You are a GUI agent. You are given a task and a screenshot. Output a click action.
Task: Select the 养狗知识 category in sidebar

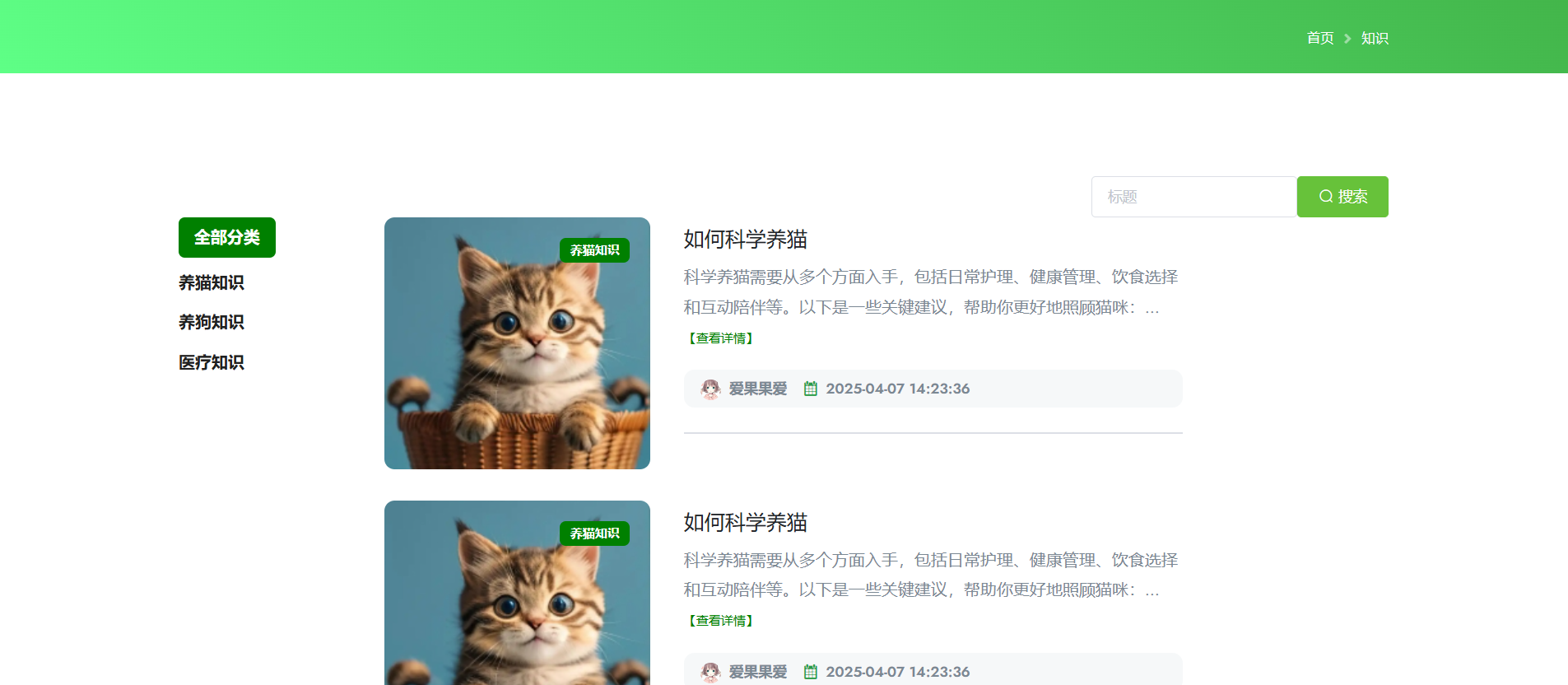pos(212,322)
